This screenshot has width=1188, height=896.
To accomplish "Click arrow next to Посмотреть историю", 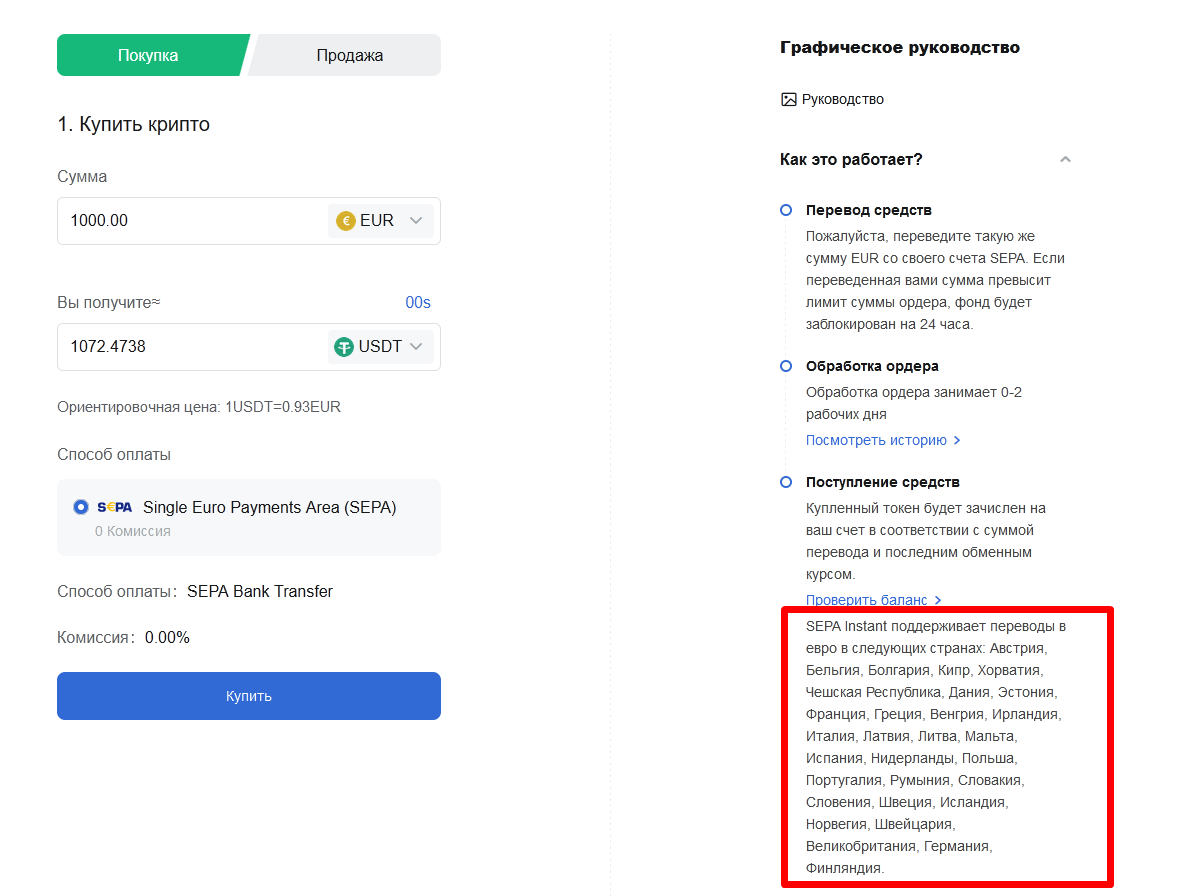I will (957, 440).
